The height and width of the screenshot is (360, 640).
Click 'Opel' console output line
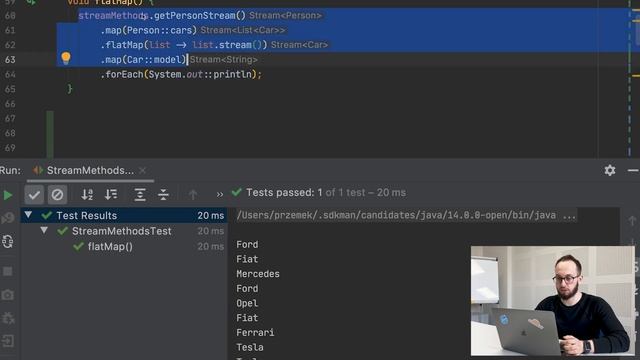247,303
